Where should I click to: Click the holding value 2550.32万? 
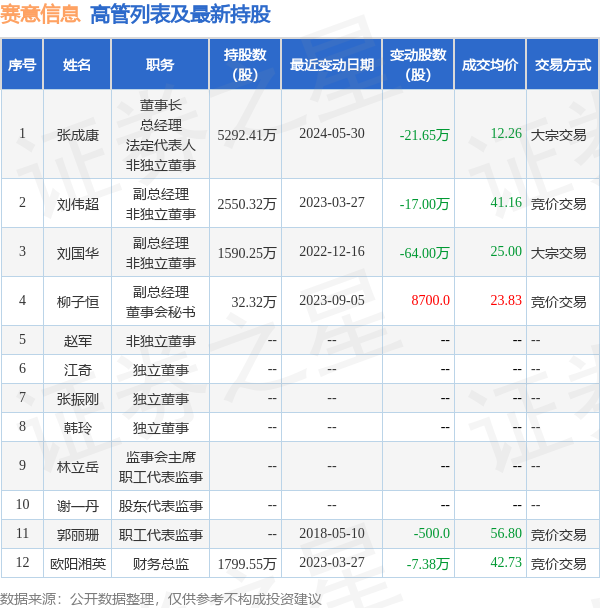tap(247, 204)
